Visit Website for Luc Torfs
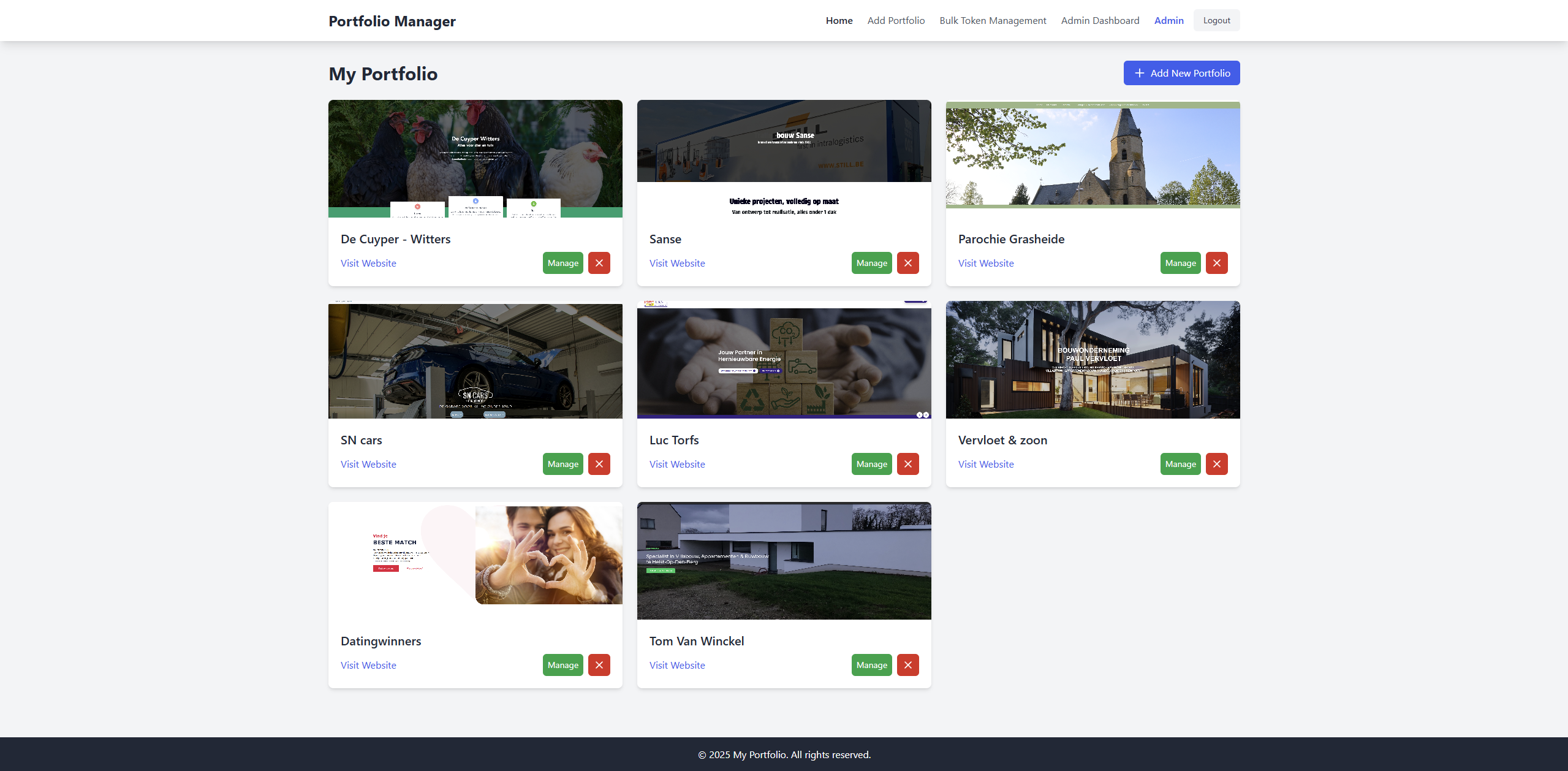The width and height of the screenshot is (1568, 771). tap(677, 464)
